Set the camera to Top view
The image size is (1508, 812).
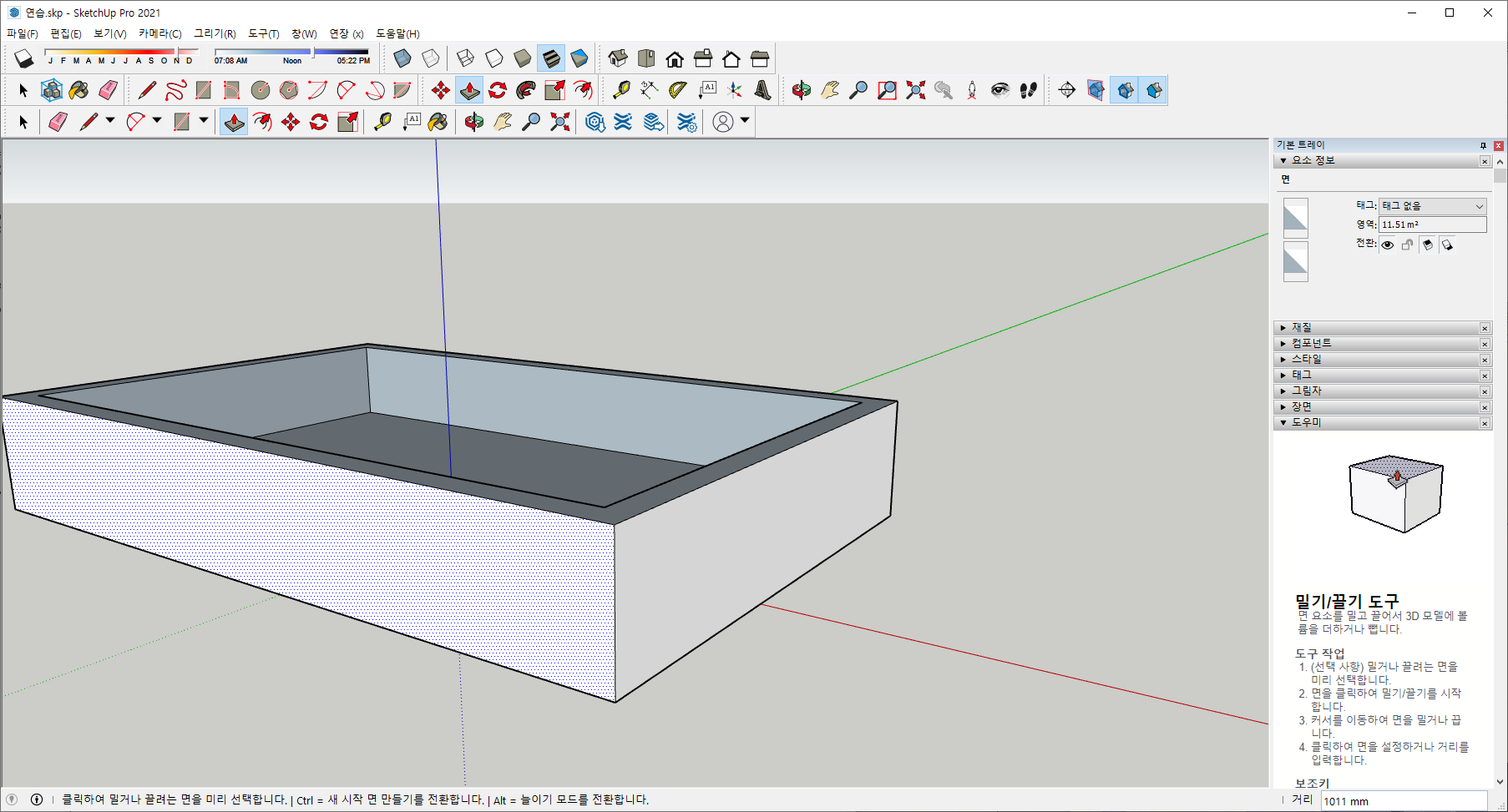pos(646,58)
